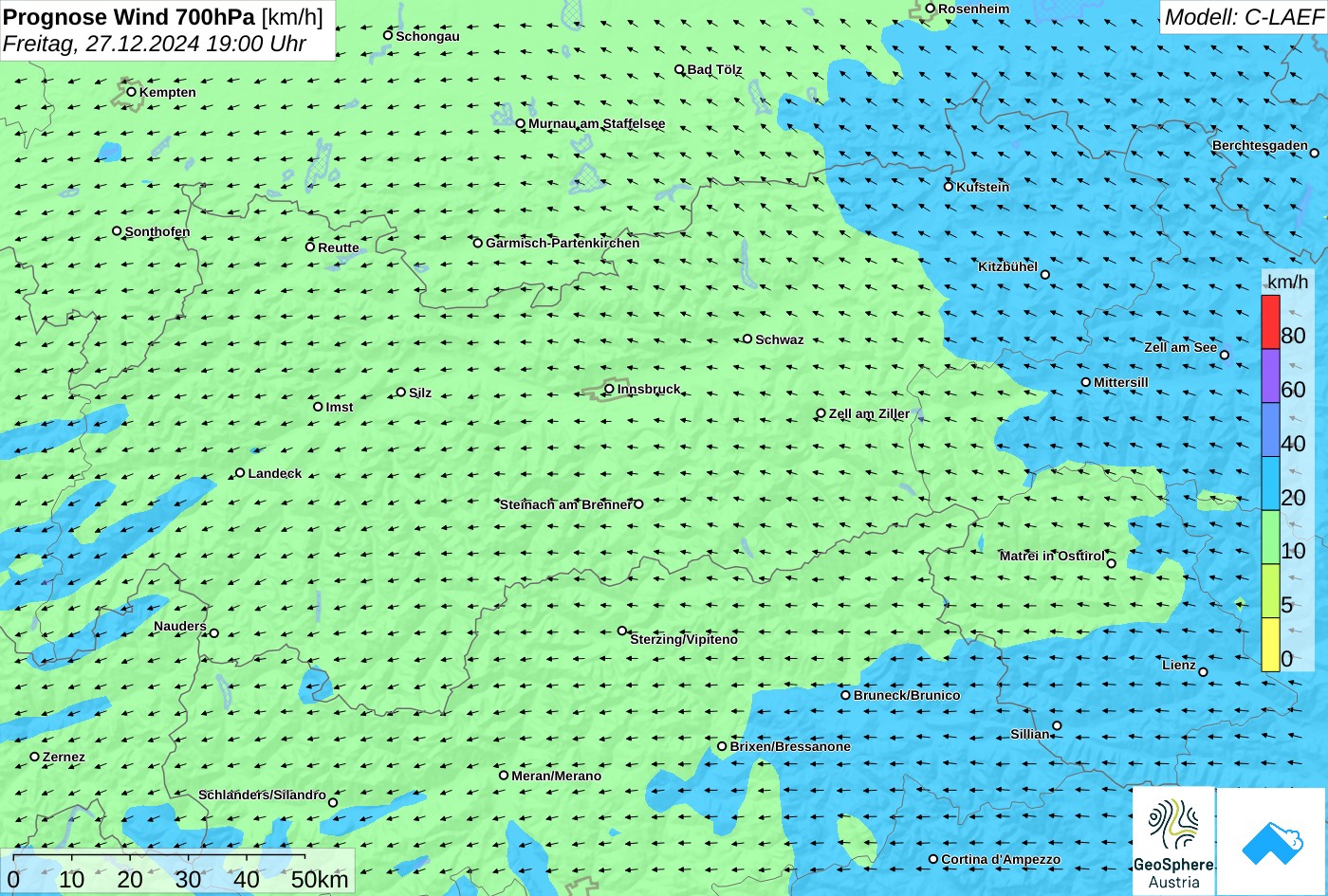This screenshot has width=1328, height=896.
Task: Select the Innsbruck city marker circle
Action: (609, 389)
